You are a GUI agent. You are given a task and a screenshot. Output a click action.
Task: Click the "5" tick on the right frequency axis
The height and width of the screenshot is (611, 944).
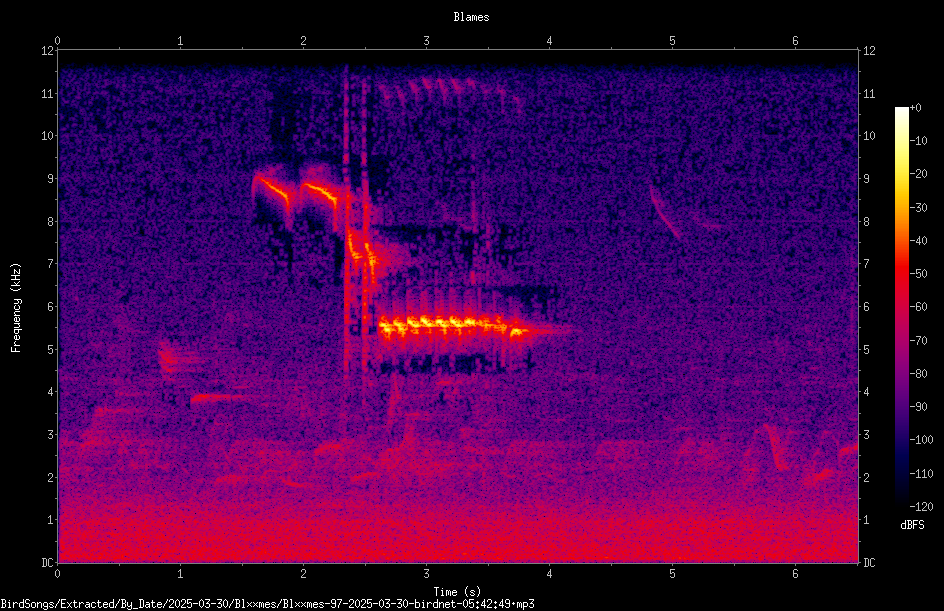point(866,350)
